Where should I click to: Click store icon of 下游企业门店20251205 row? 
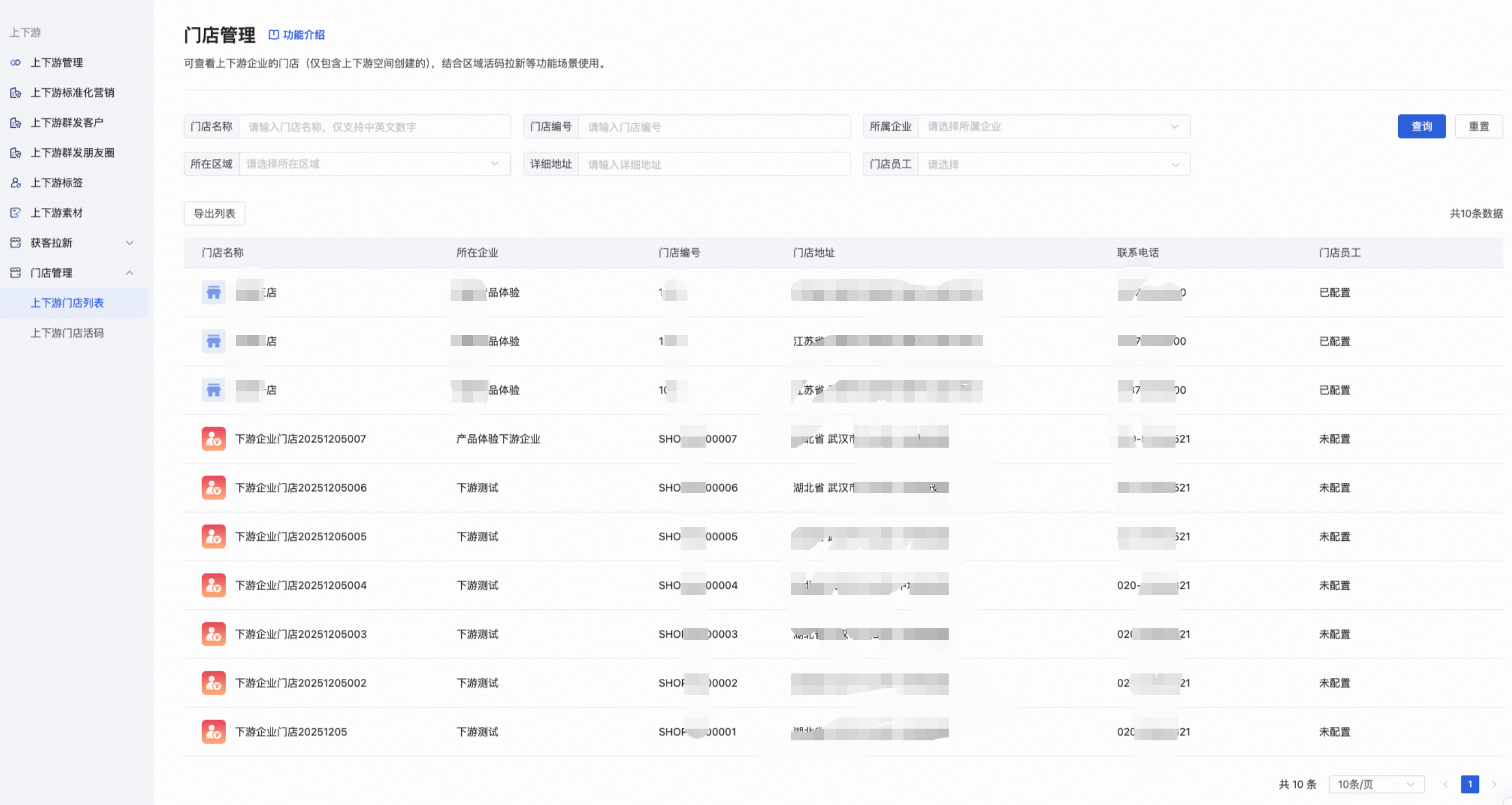[x=214, y=731]
